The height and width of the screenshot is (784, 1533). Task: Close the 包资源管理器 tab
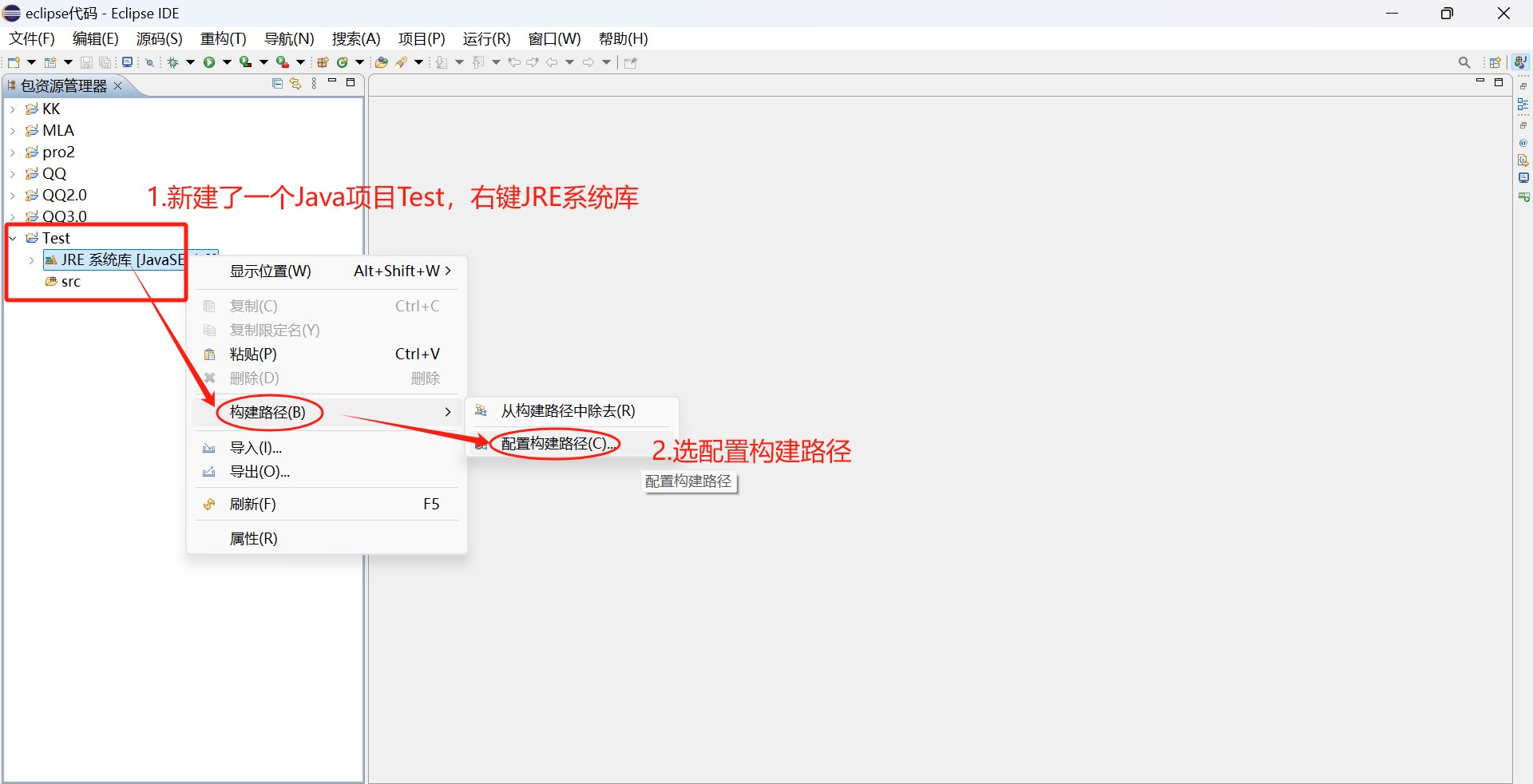(118, 85)
